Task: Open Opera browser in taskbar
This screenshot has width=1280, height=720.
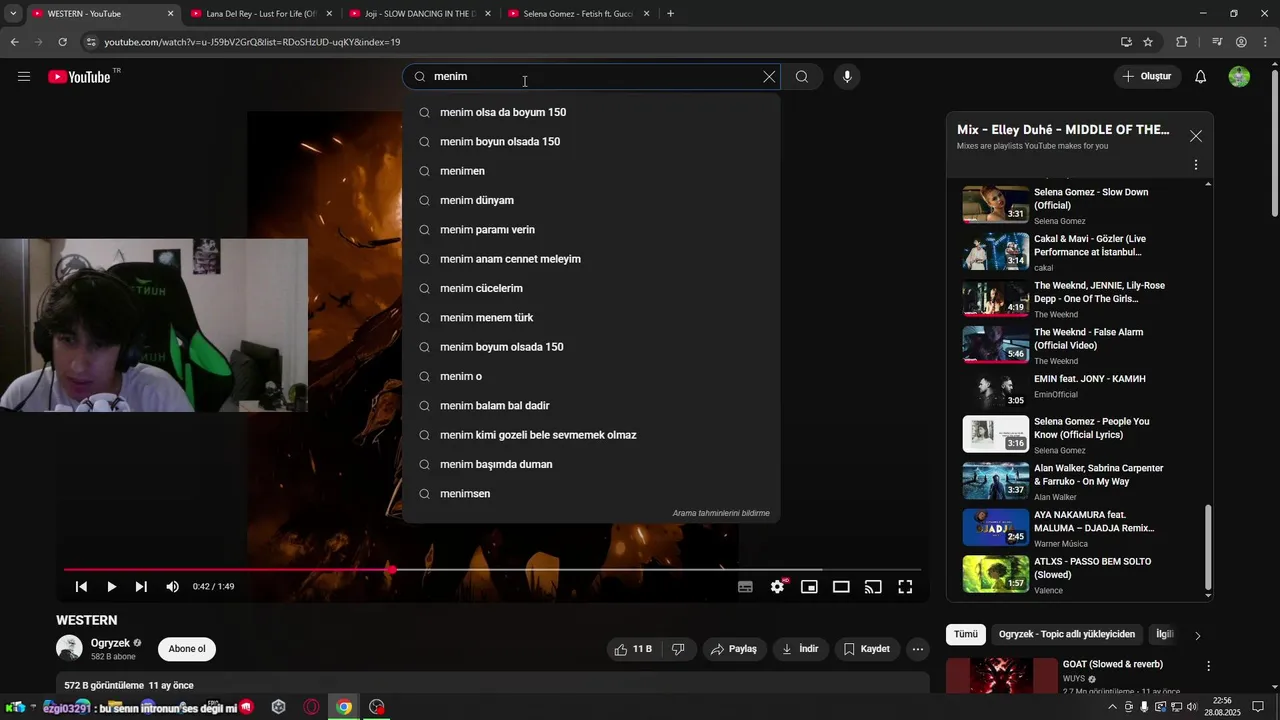Action: click(x=312, y=707)
